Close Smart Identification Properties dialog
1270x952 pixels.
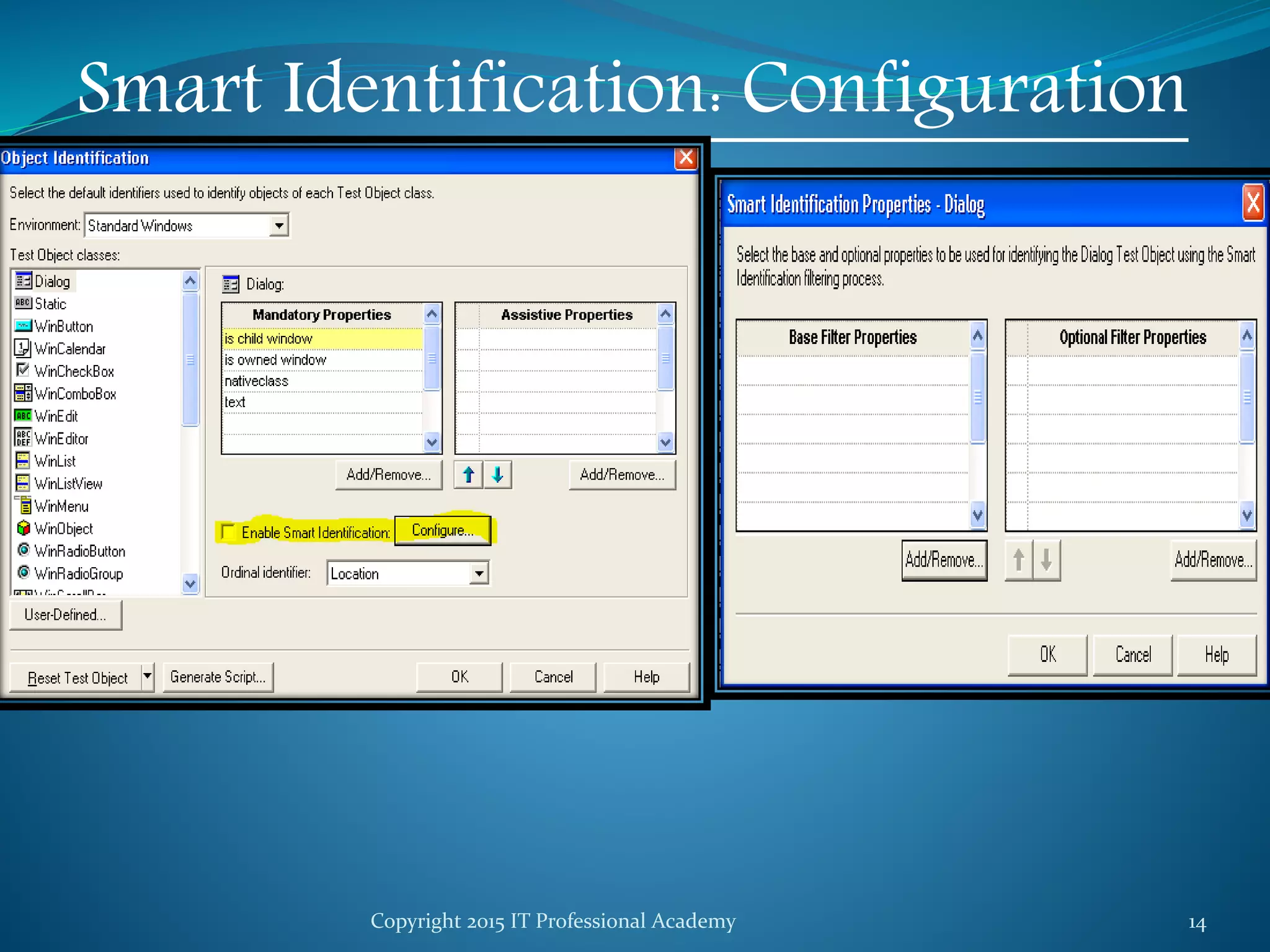pyautogui.click(x=1253, y=203)
